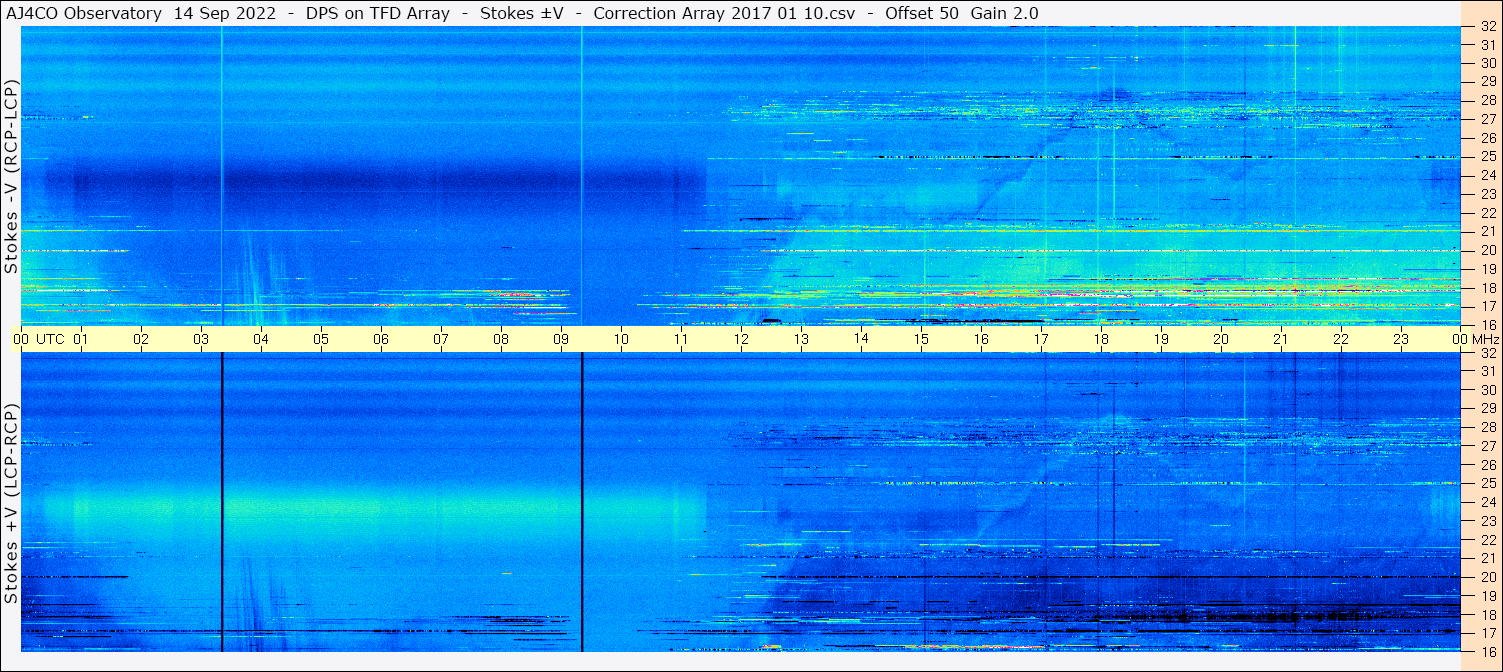1503x672 pixels.
Task: Select hour 11 on the UTC time axis
Action: click(681, 339)
